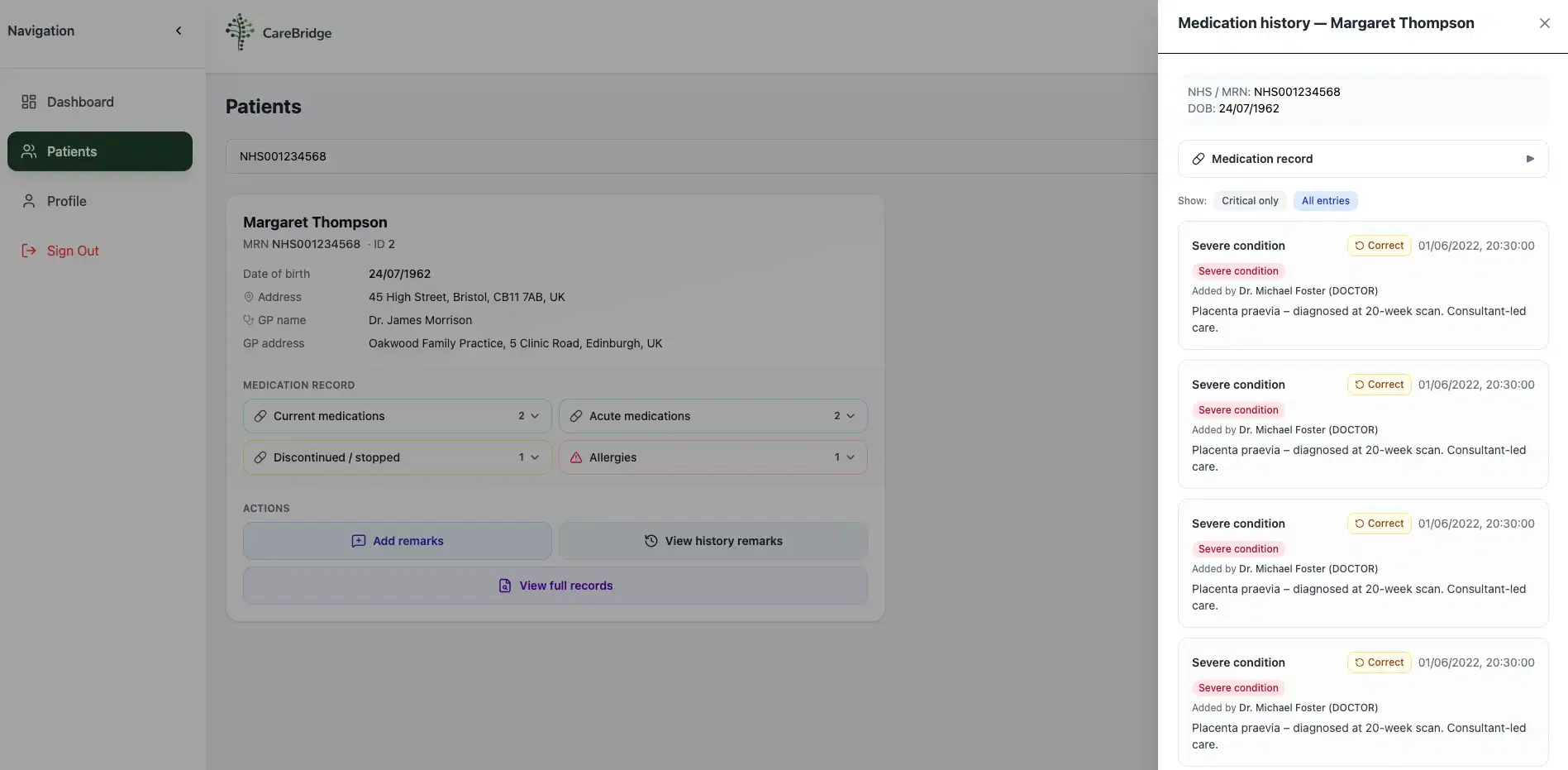Click the Sign Out arrow icon
The width and height of the screenshot is (1568, 770).
pos(29,251)
